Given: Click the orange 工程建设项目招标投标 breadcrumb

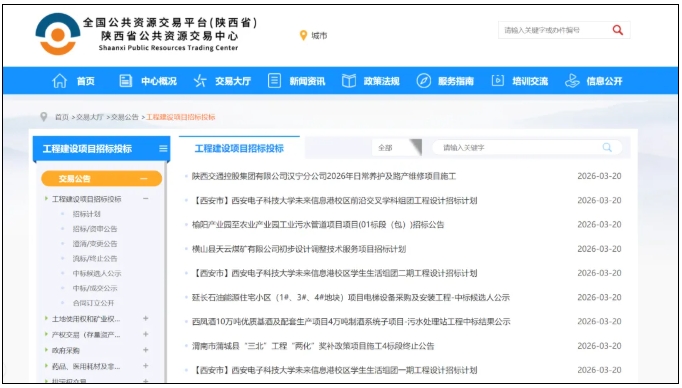Looking at the screenshot, I should pos(181,117).
